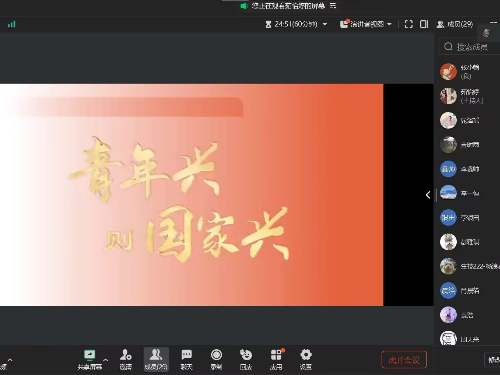Image resolution: width=500 pixels, height=375 pixels.
Task: Click the search members input field
Action: [x=471, y=47]
